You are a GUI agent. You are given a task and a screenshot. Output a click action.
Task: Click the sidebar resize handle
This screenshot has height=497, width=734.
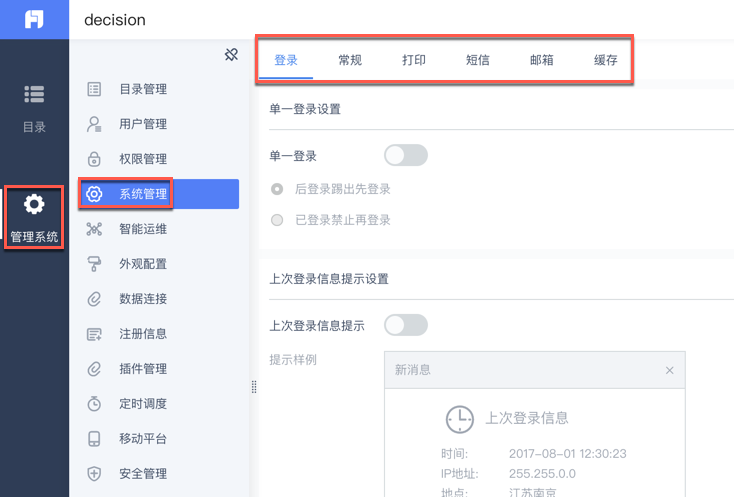tap(254, 386)
